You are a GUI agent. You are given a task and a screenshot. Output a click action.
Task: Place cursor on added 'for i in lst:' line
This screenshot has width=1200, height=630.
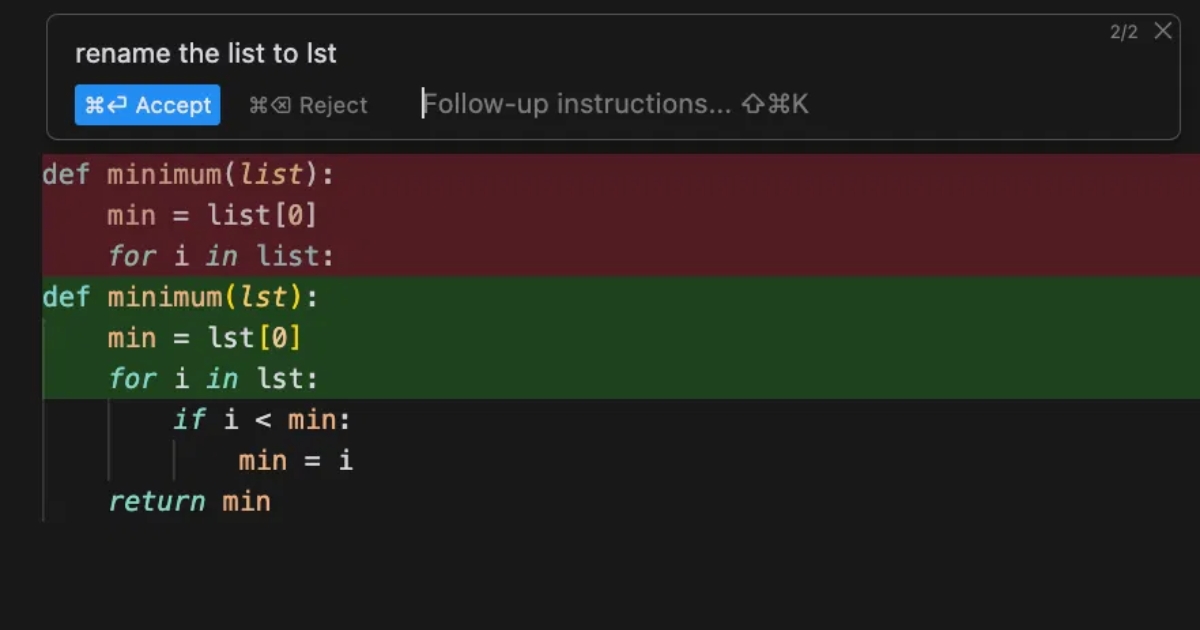pyautogui.click(x=212, y=379)
